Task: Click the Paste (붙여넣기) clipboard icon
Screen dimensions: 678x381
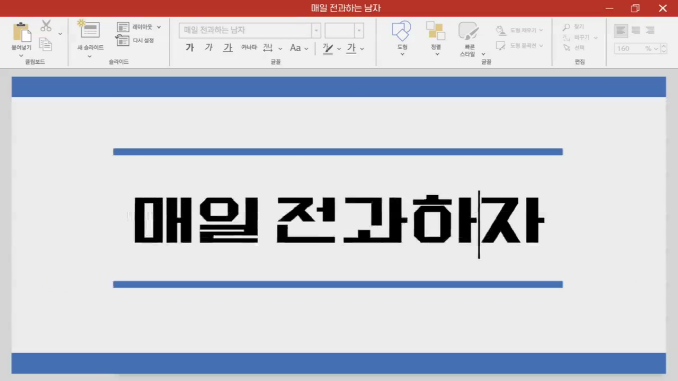Action: click(x=21, y=33)
